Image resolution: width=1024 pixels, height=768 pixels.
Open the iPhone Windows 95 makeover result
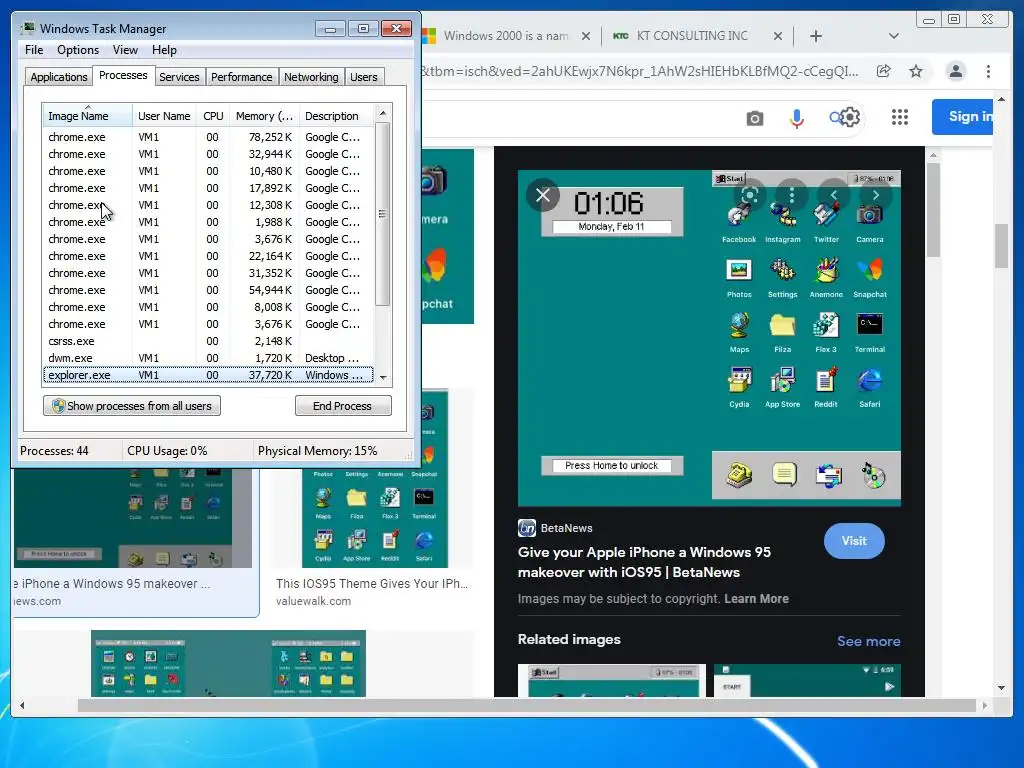coord(135,542)
